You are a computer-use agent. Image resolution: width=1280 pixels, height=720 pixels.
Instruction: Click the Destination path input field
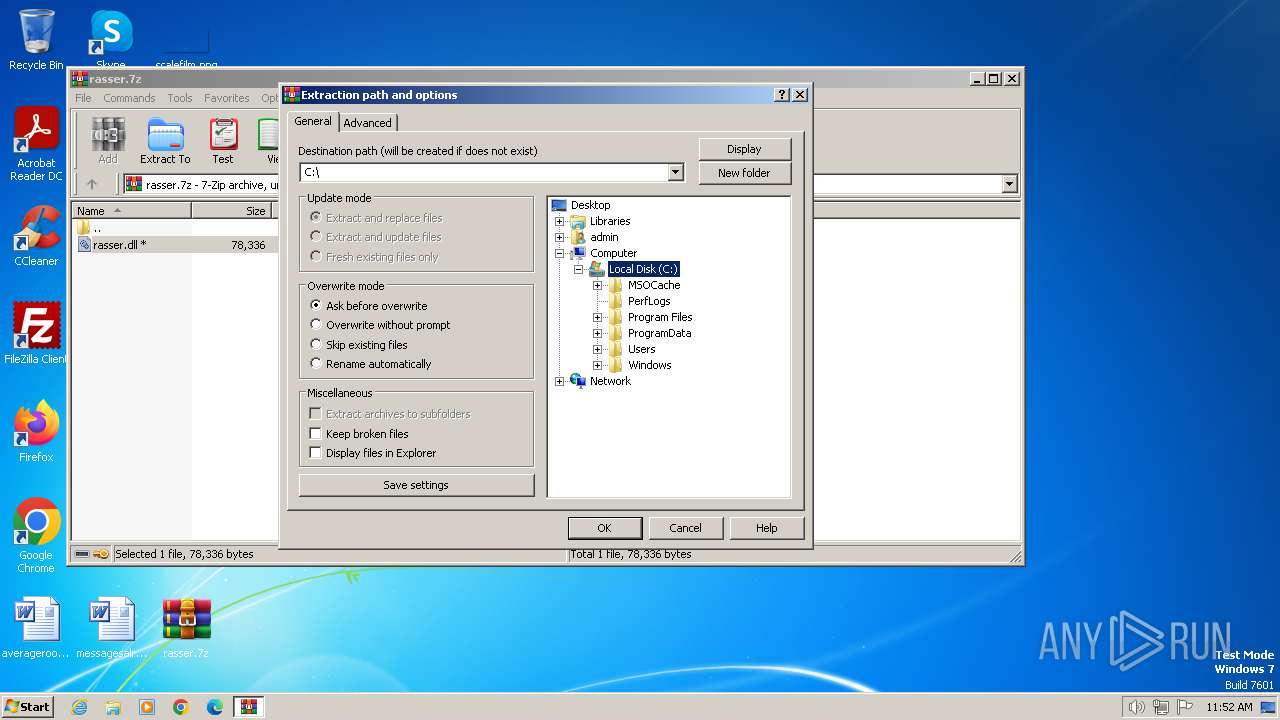[484, 173]
